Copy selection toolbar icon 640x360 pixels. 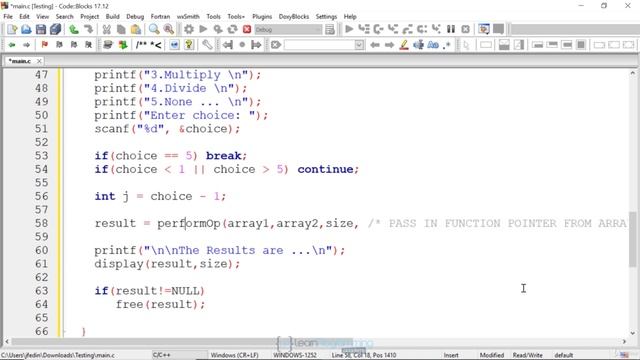121,29
